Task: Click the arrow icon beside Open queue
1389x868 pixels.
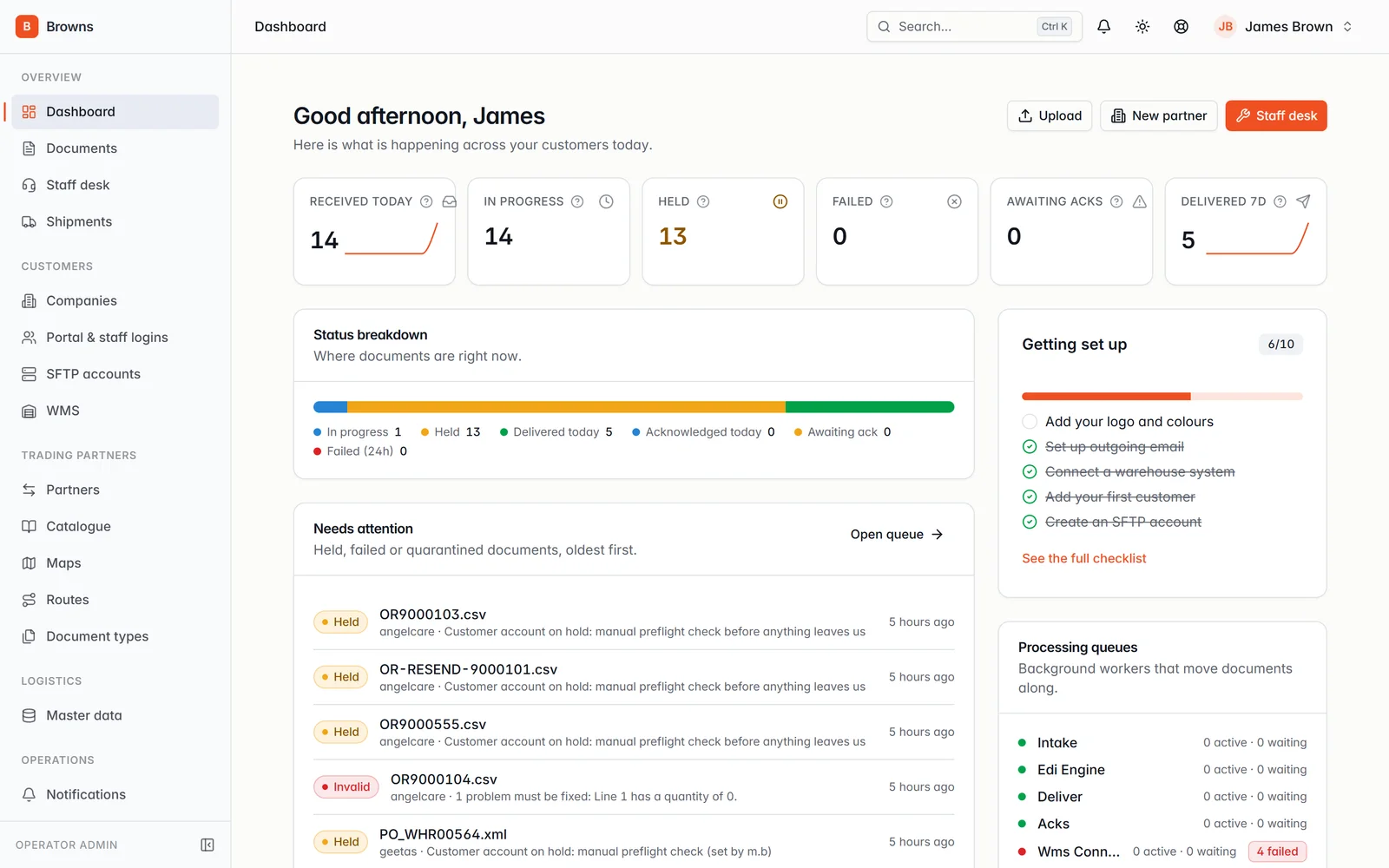Action: pyautogui.click(x=937, y=535)
